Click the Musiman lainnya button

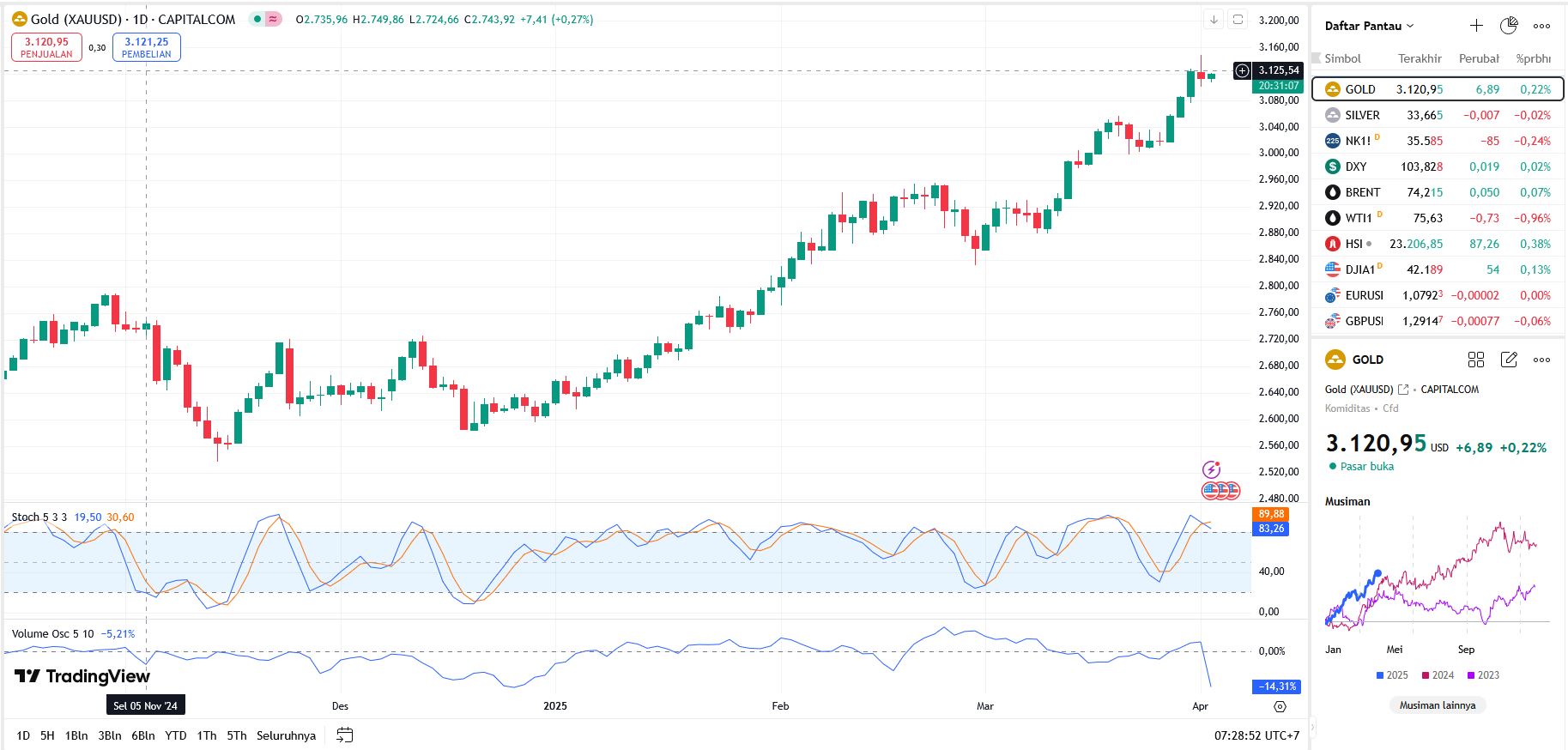(x=1438, y=705)
